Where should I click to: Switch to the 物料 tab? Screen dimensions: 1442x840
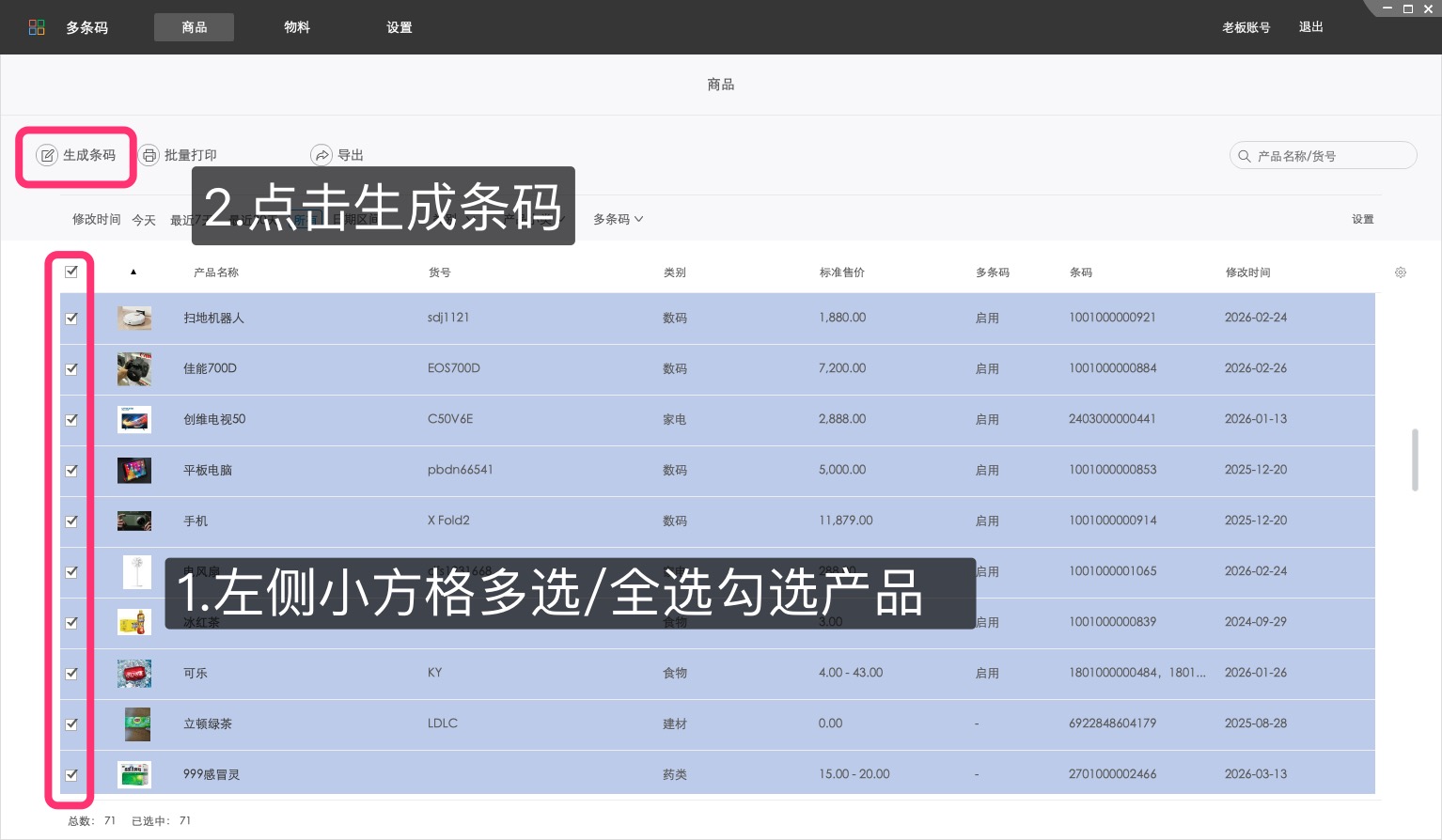pos(297,27)
